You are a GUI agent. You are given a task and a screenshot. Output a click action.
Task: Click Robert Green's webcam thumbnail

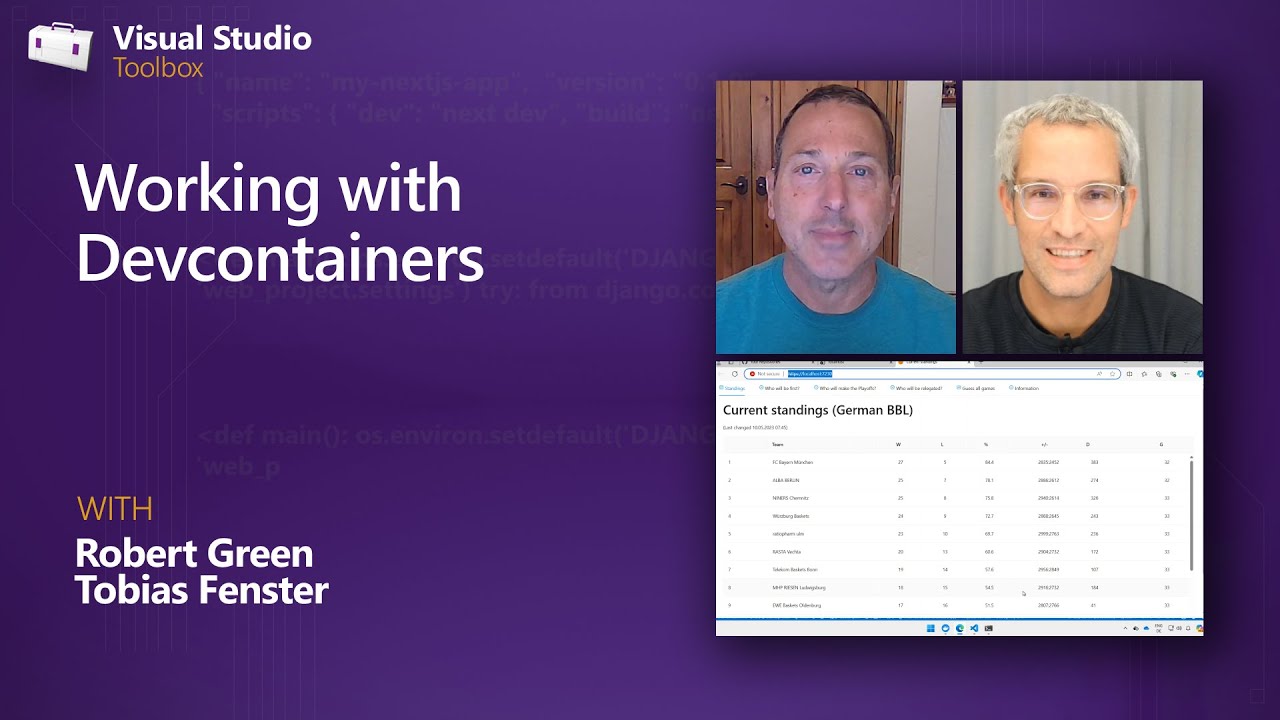(836, 217)
